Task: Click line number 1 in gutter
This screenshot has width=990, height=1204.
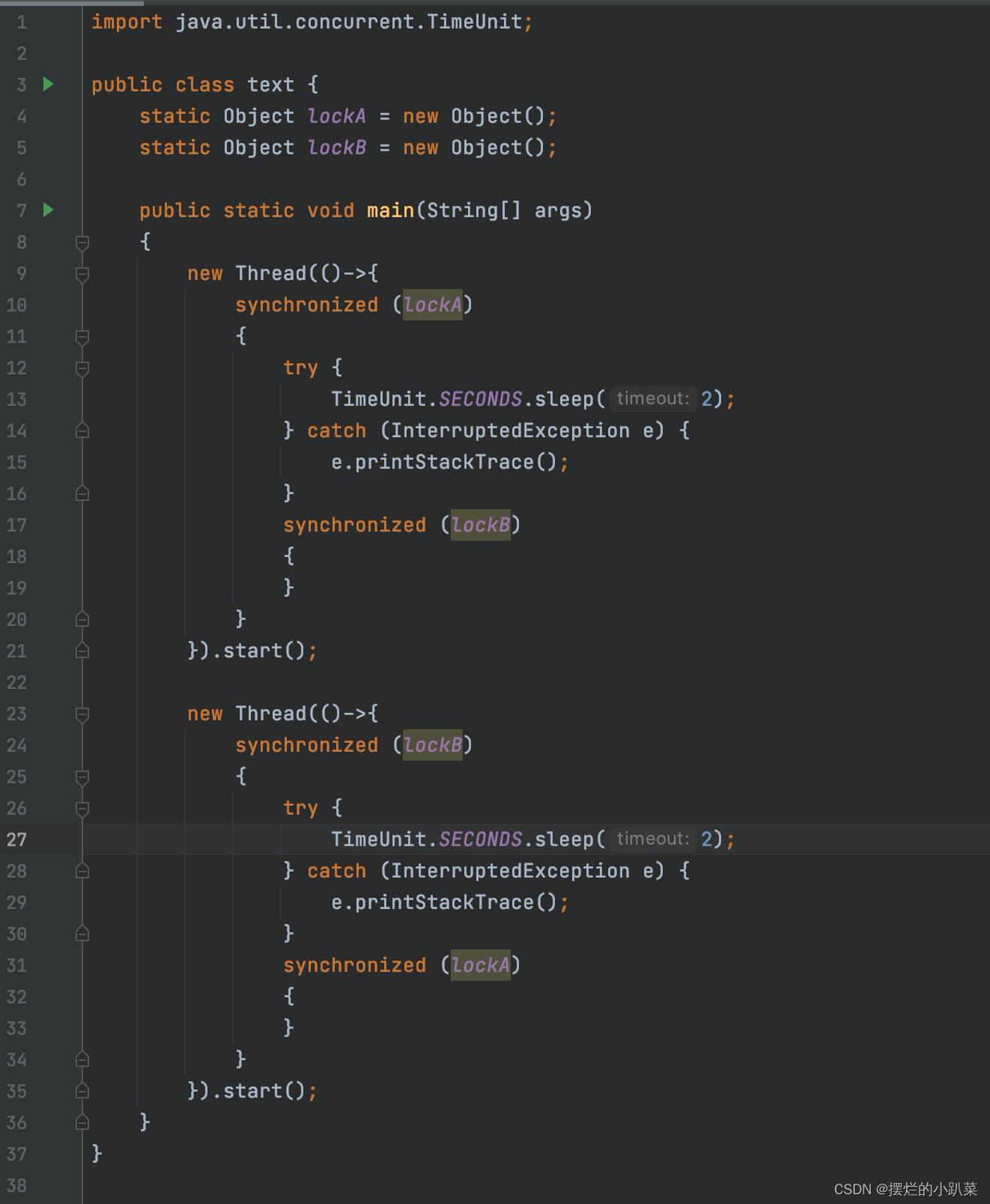Action: click(x=22, y=22)
